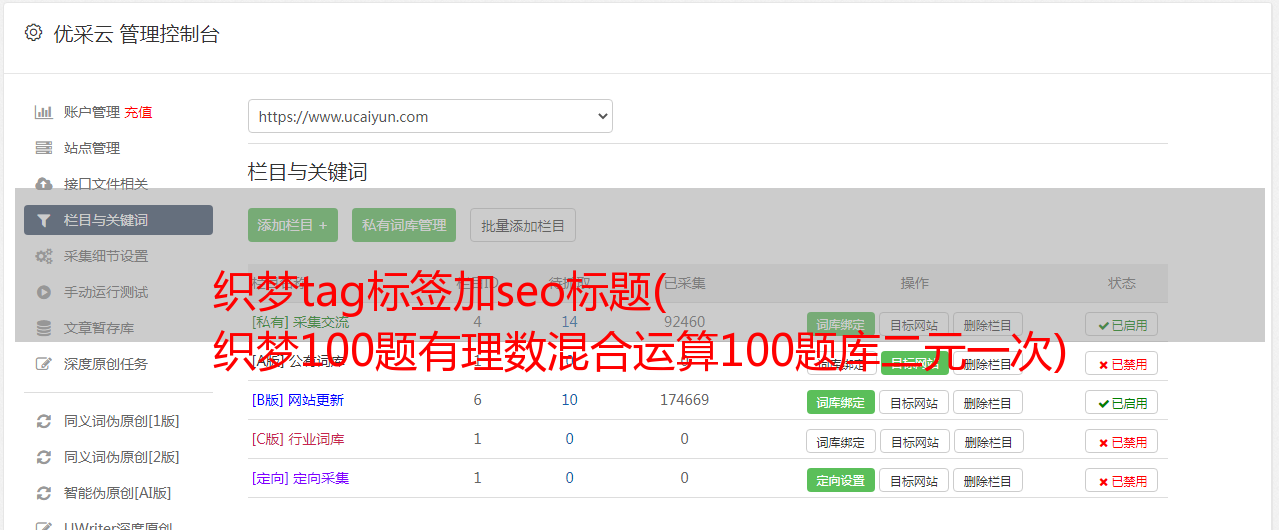Click the refresh icon for 同义词伪原创[1版]

43,421
